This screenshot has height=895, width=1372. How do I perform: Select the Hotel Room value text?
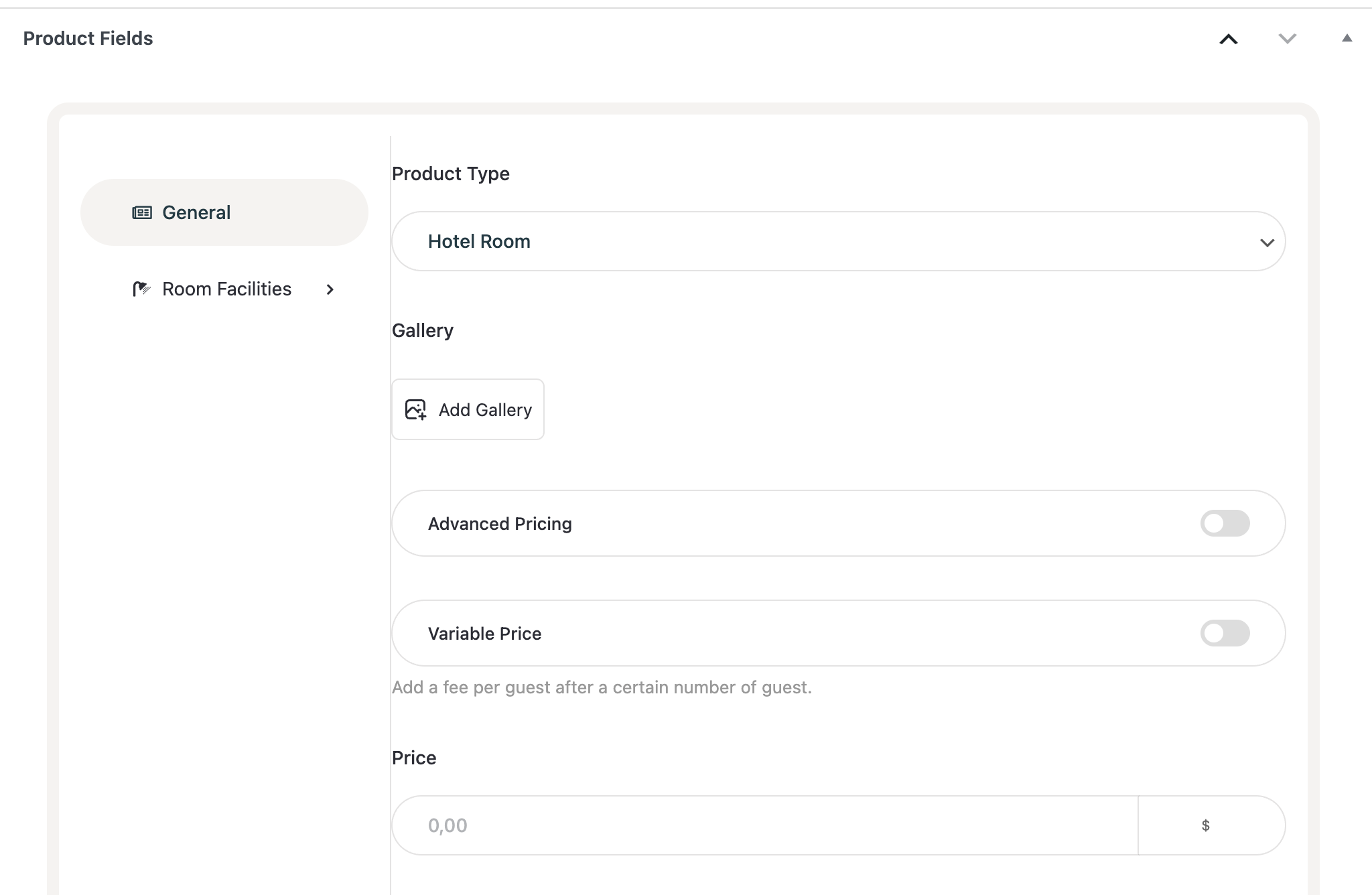(x=479, y=241)
